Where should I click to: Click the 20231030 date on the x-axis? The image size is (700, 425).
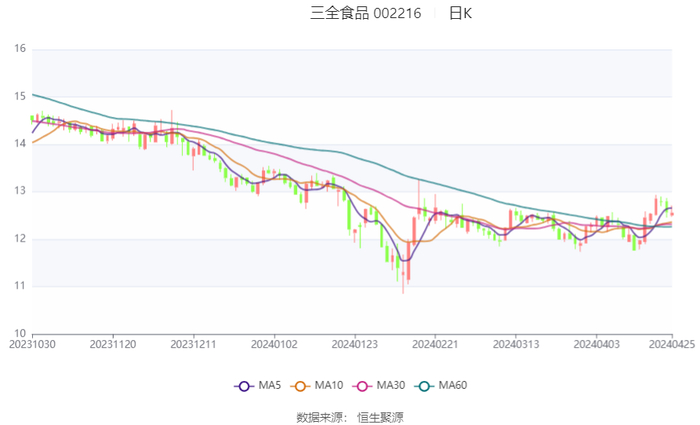[x=33, y=343]
